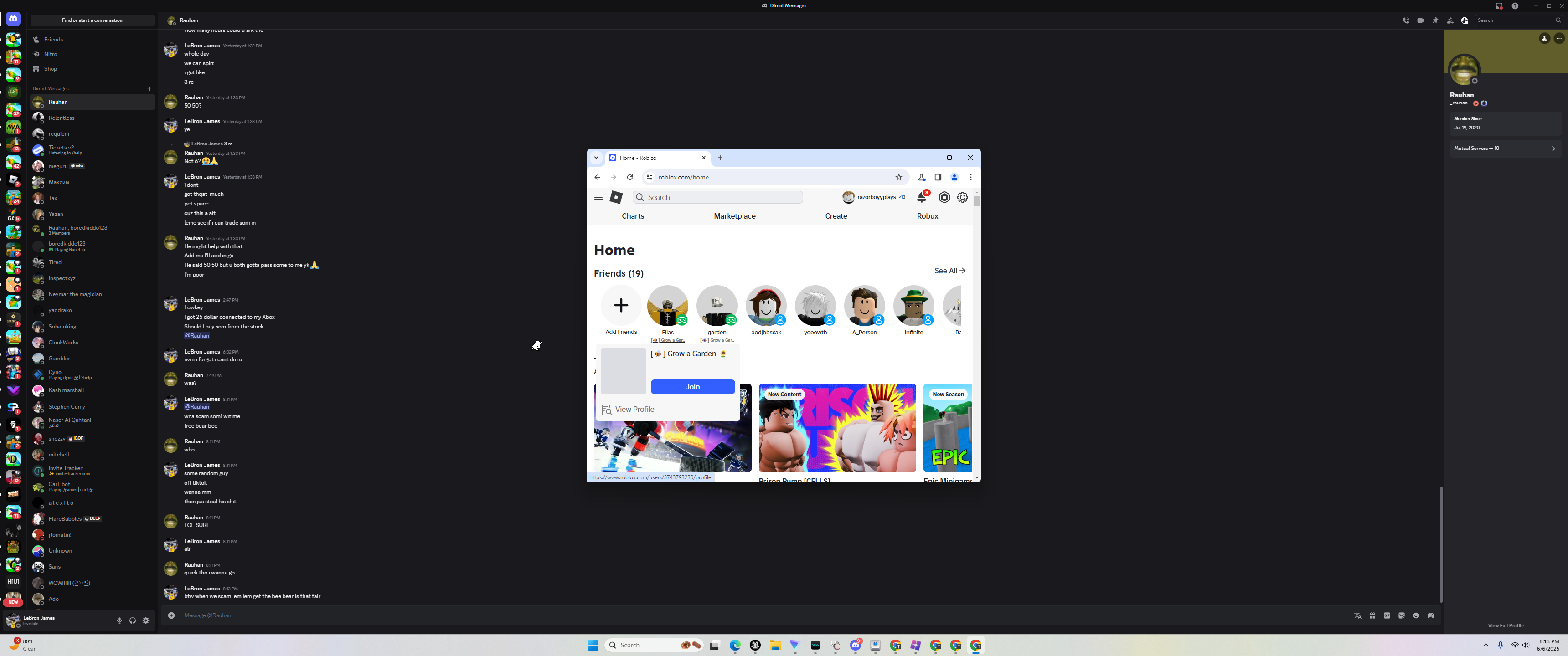Create a new DM with plus icon
Image resolution: width=1568 pixels, height=656 pixels.
point(149,89)
